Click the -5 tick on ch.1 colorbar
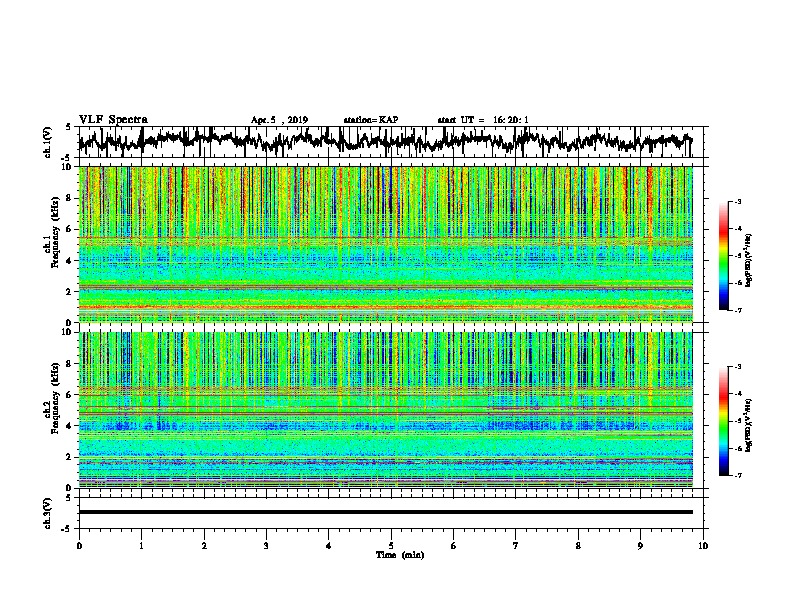The width and height of the screenshot is (792, 612). tap(738, 256)
